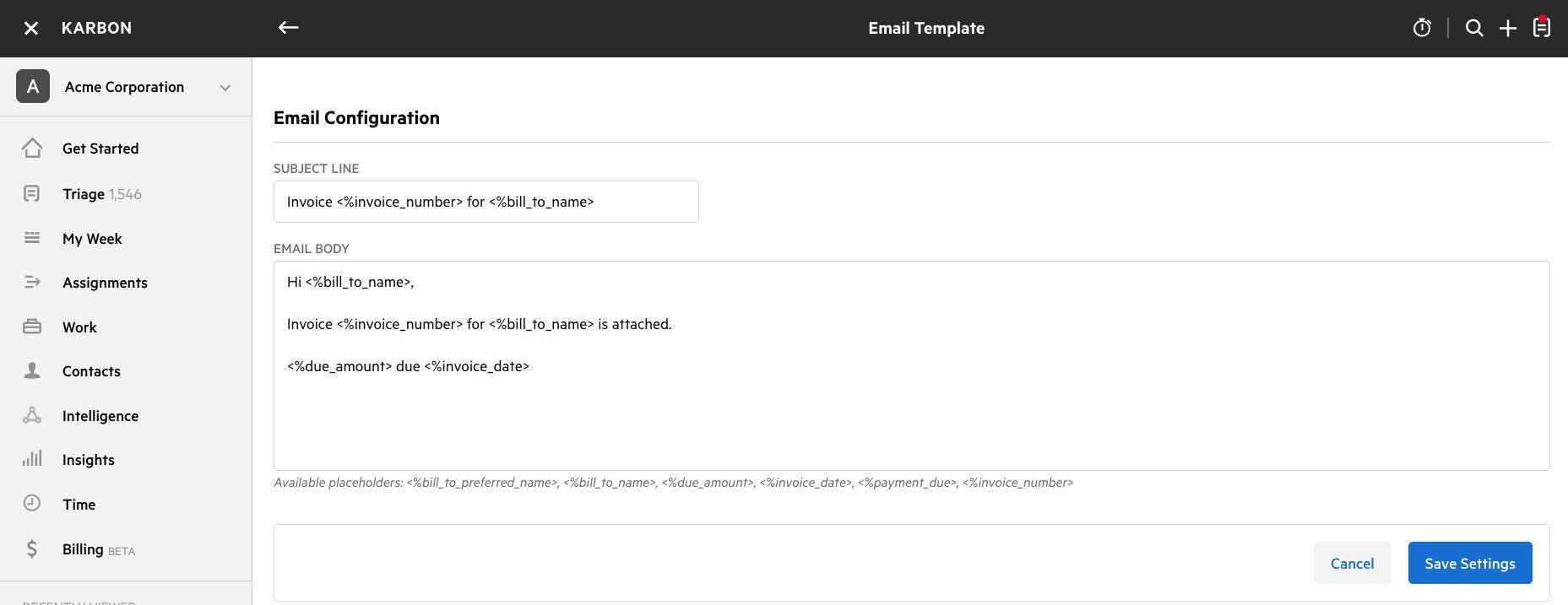Expand the Acme Corporation dropdown chevron
The height and width of the screenshot is (605, 1568).
(x=224, y=87)
